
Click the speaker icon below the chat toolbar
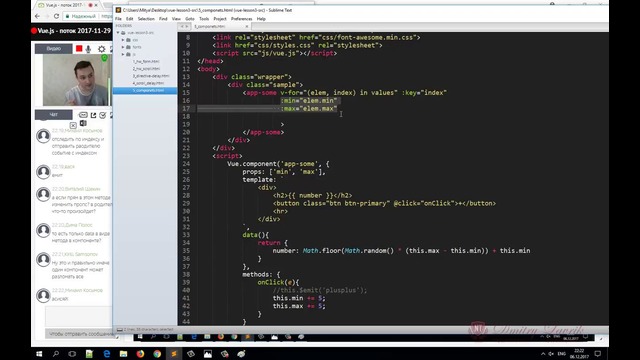coord(83,123)
